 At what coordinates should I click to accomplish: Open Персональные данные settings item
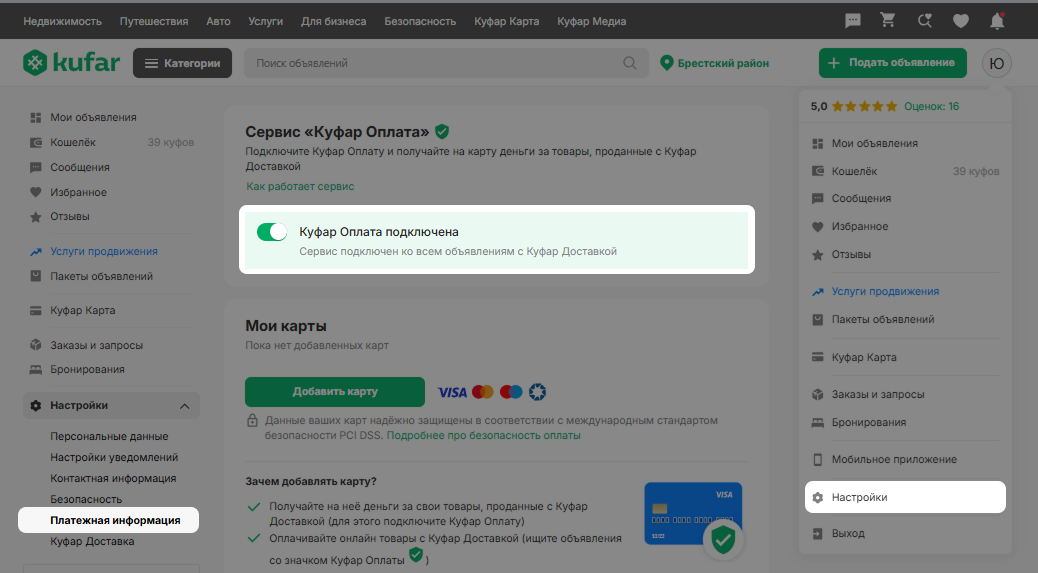(109, 437)
